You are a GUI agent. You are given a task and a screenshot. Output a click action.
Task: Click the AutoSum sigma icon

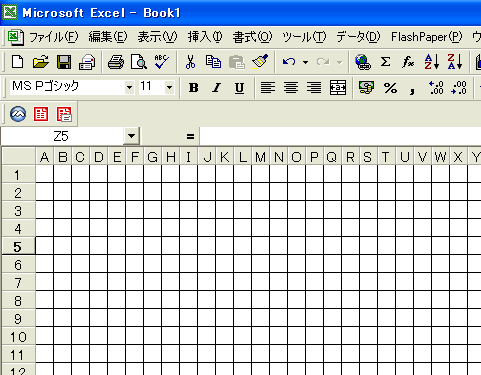click(385, 62)
